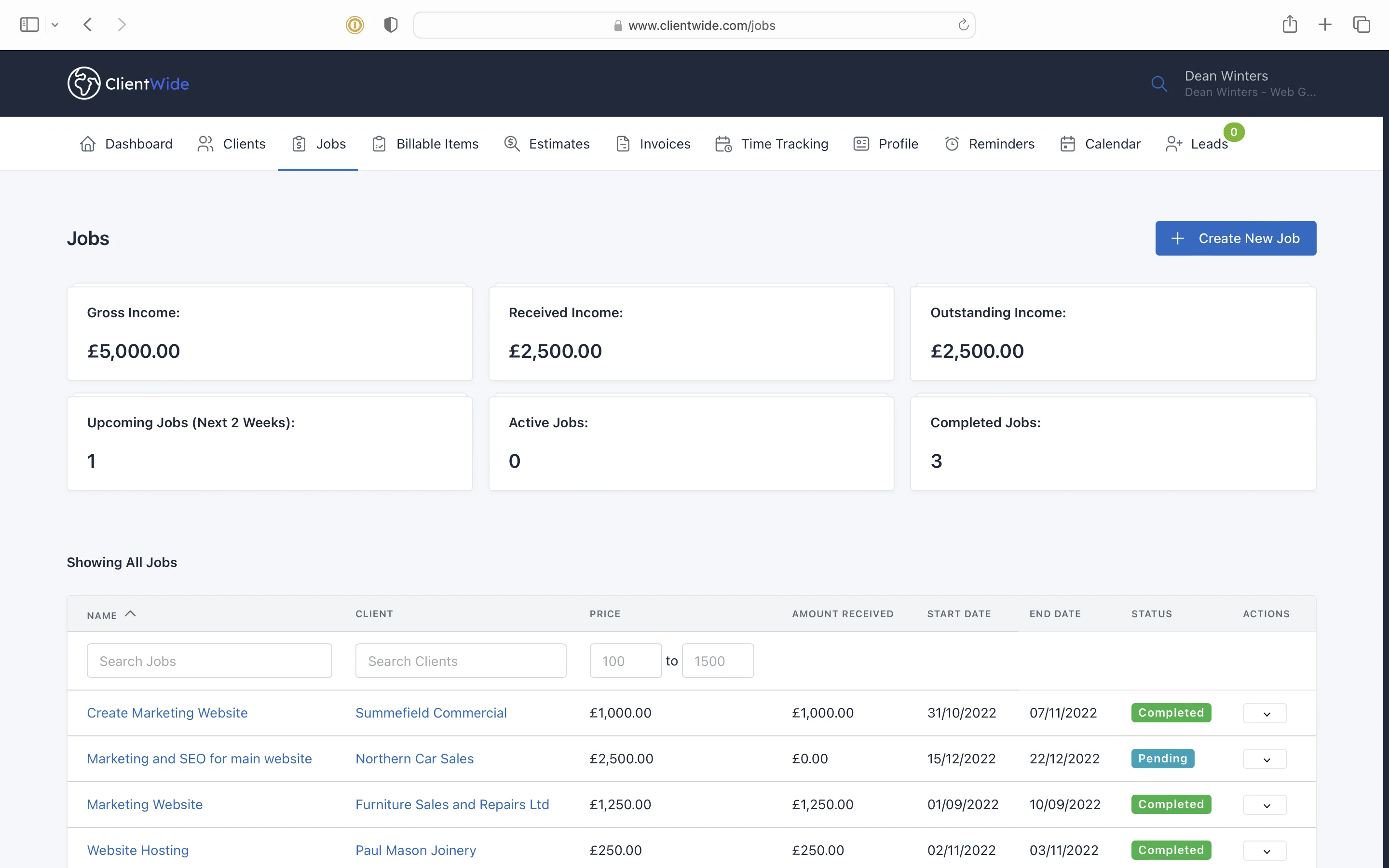Click the Jobs clipboard icon
Image resolution: width=1389 pixels, height=868 pixels.
pos(299,144)
